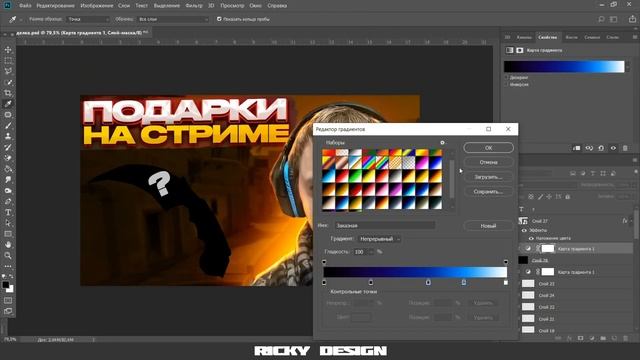The height and width of the screenshot is (360, 640).
Task: Click the fx icon at the Layers panel bottom
Action: [x=569, y=338]
